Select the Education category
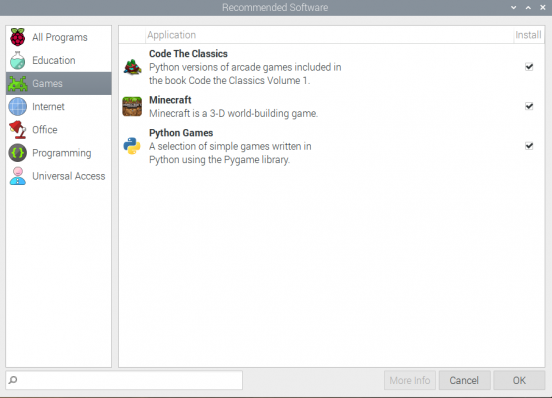 point(59,60)
